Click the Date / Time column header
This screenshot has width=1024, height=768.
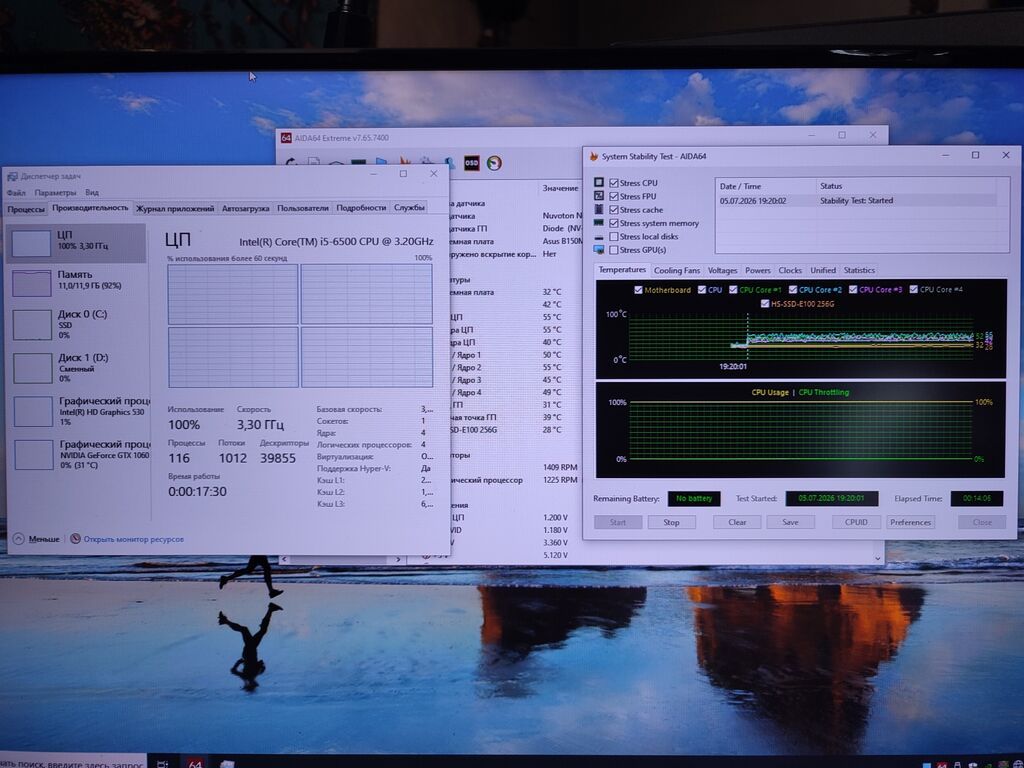point(765,186)
